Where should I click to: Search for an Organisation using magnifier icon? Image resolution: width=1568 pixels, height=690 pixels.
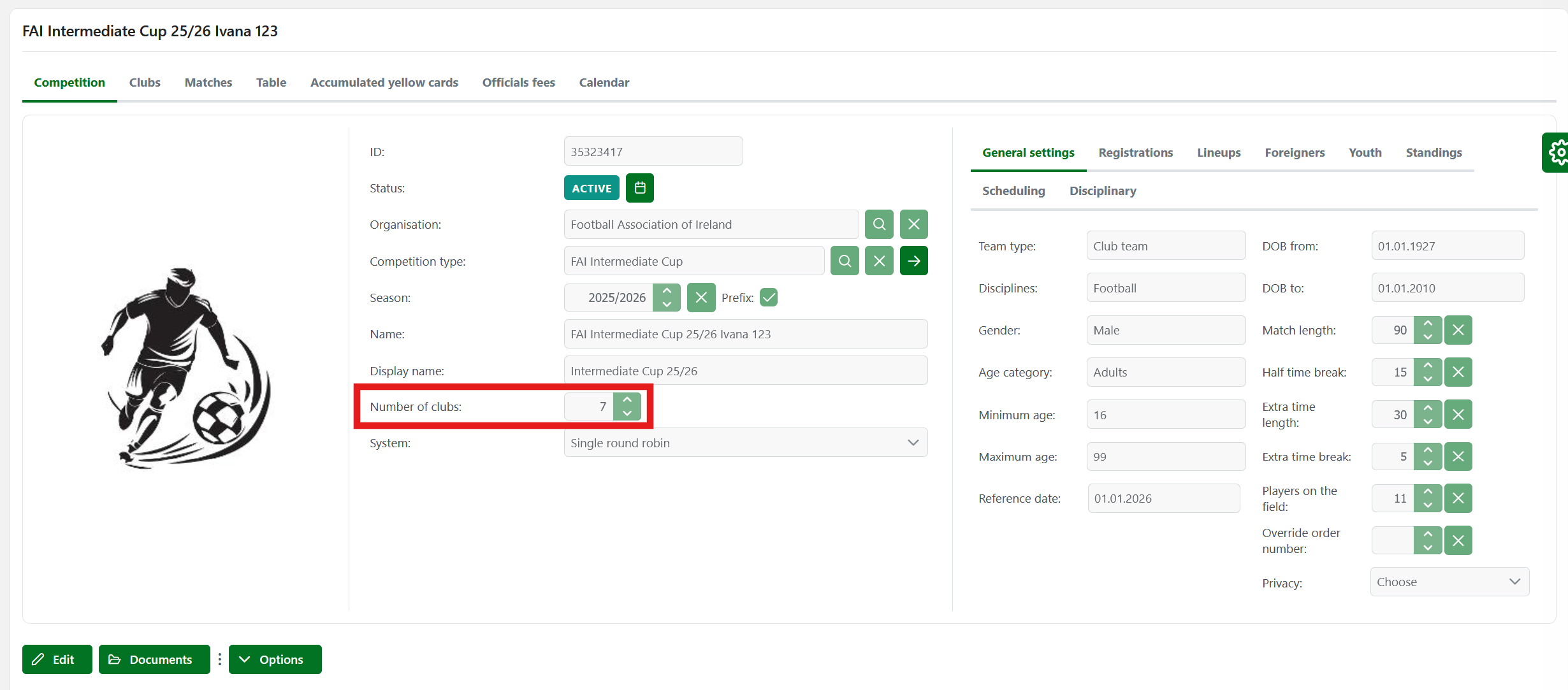click(879, 224)
